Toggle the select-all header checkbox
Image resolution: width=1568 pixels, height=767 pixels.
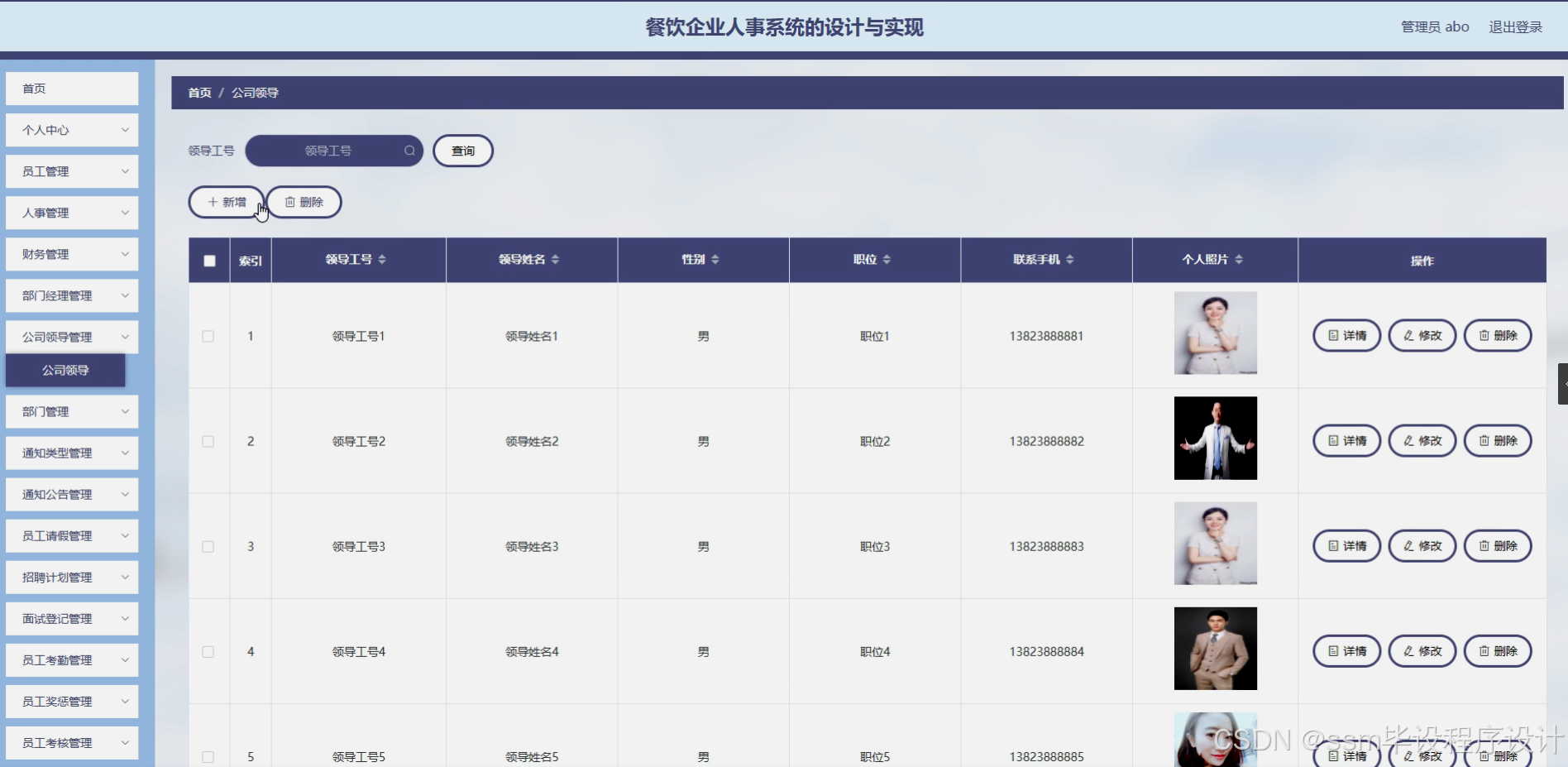(209, 261)
